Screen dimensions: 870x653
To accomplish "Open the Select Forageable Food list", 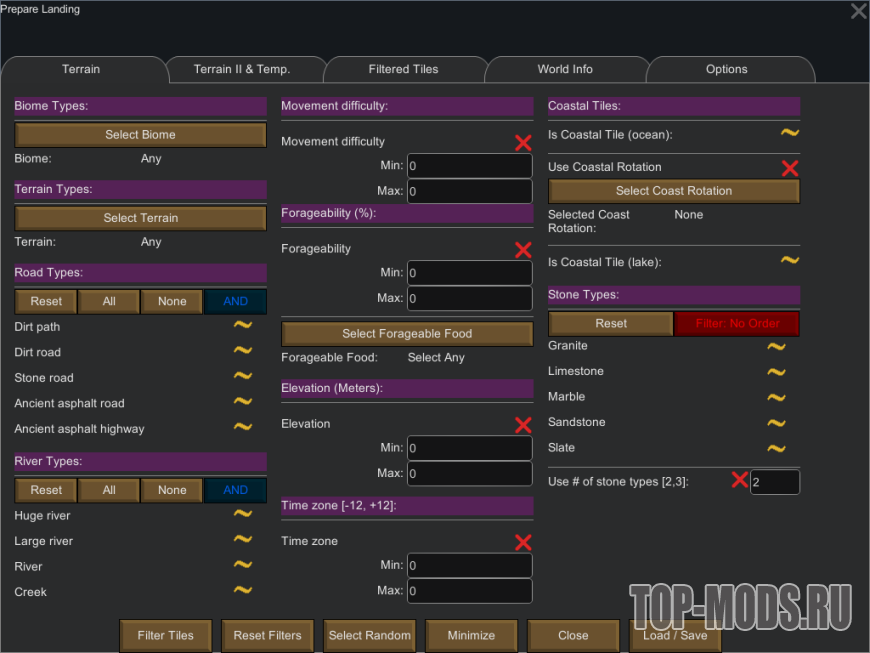I will pyautogui.click(x=407, y=334).
